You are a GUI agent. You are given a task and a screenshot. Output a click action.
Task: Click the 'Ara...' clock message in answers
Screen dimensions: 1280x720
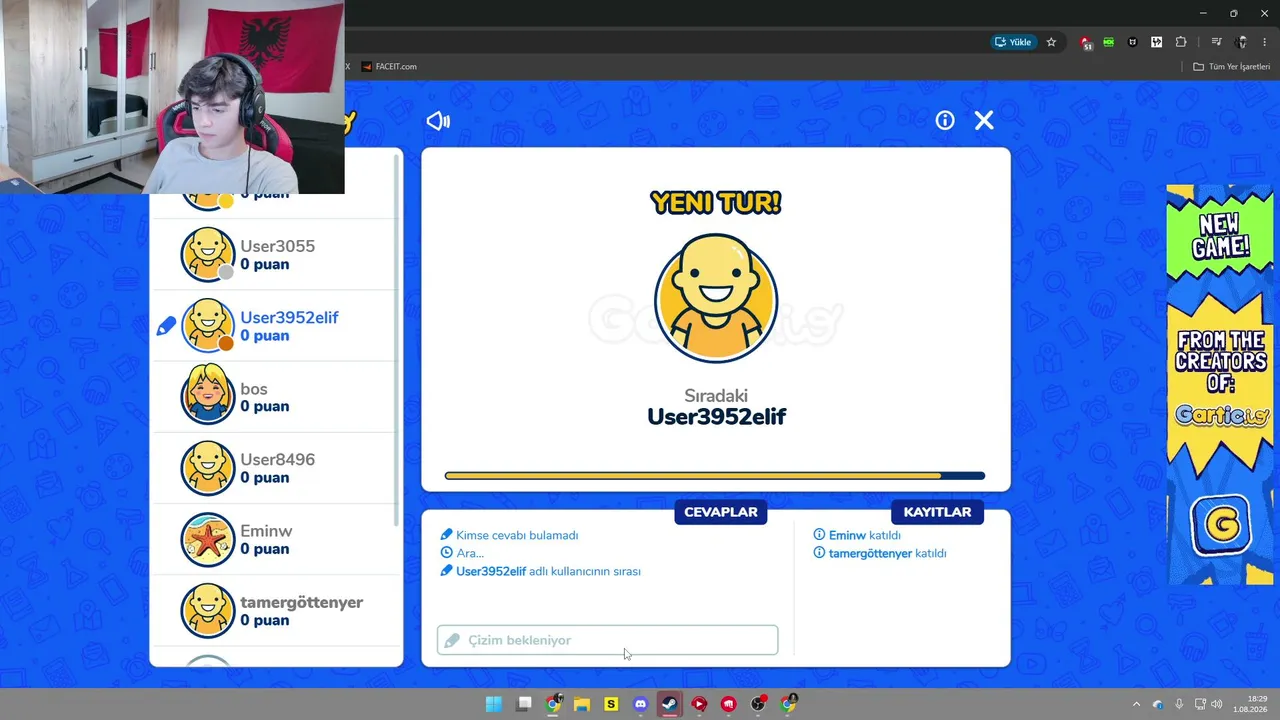point(470,553)
